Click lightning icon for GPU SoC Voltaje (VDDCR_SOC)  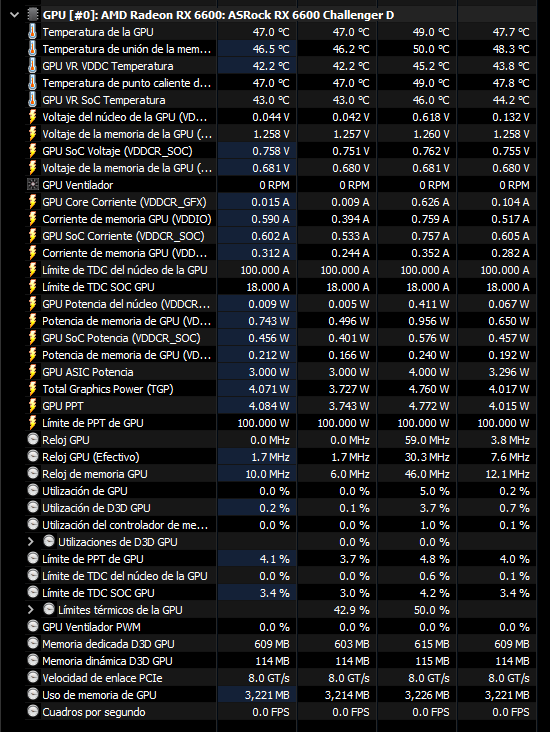[33, 151]
